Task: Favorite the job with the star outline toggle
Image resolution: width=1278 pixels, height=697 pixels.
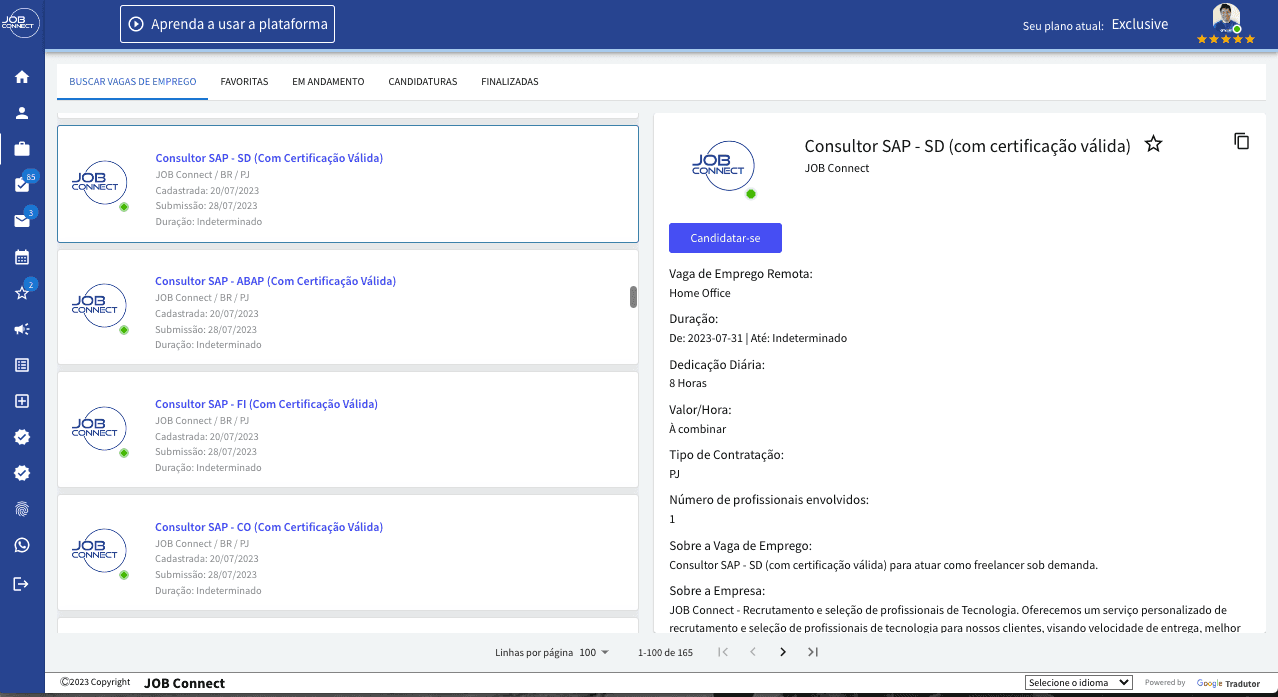Action: [1153, 144]
